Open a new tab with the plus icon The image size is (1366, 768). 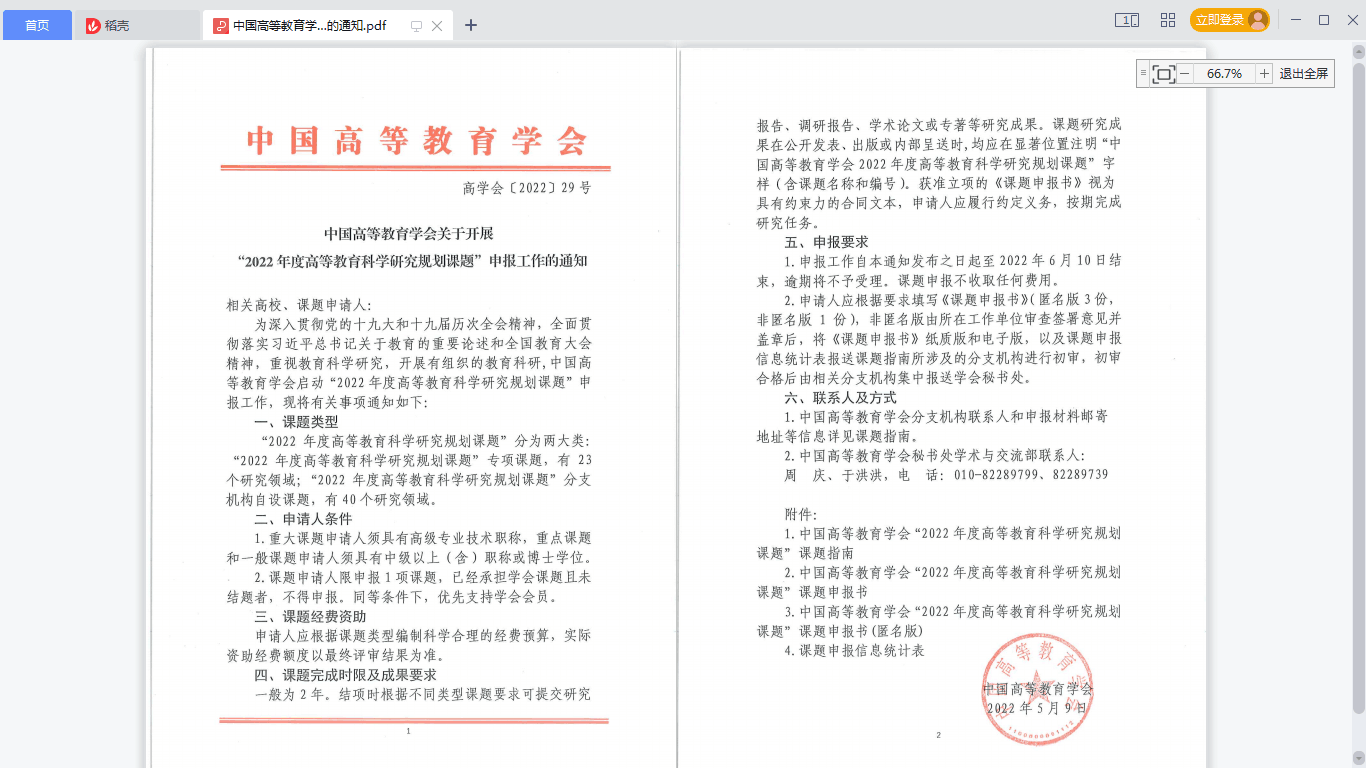pos(471,25)
